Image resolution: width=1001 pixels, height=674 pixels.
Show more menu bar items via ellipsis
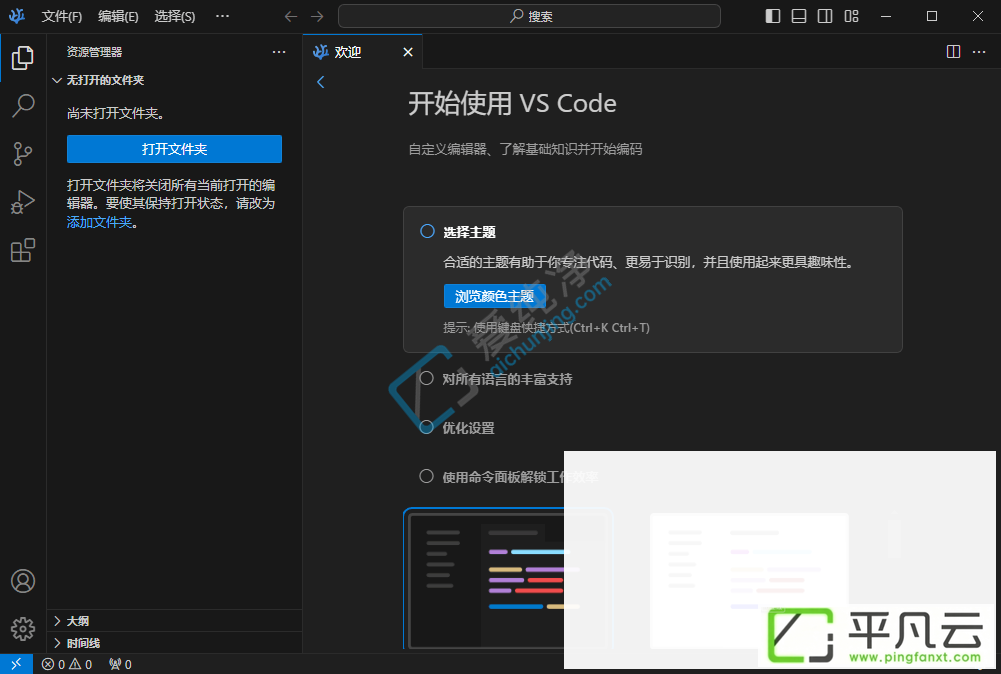coord(222,16)
